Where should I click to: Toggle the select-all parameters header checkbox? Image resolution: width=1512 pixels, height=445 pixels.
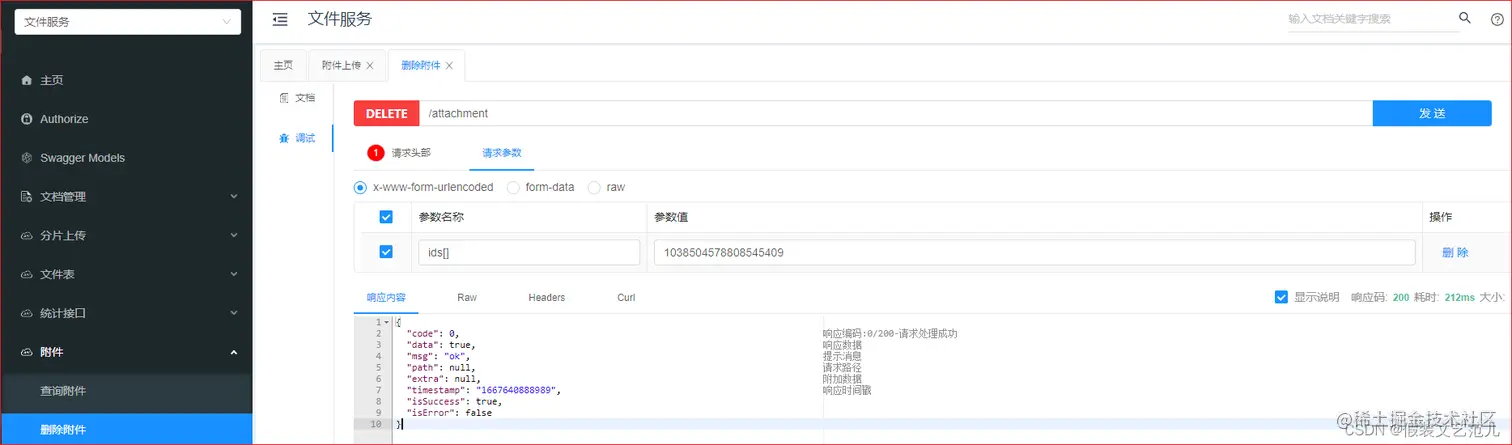[386, 217]
